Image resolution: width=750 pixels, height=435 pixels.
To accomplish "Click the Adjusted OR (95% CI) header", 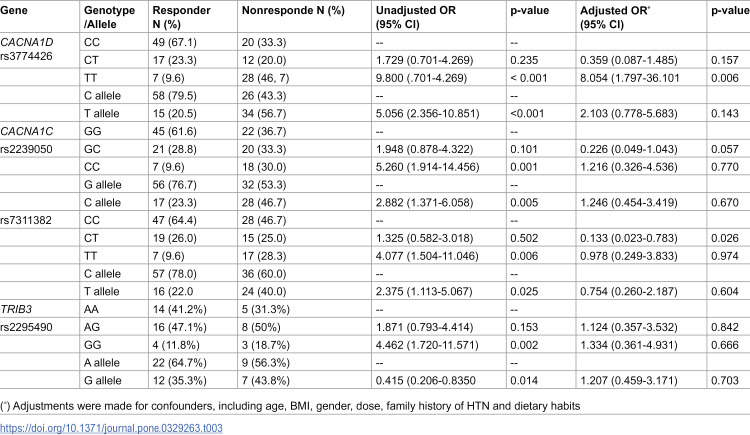I will 615,17.
